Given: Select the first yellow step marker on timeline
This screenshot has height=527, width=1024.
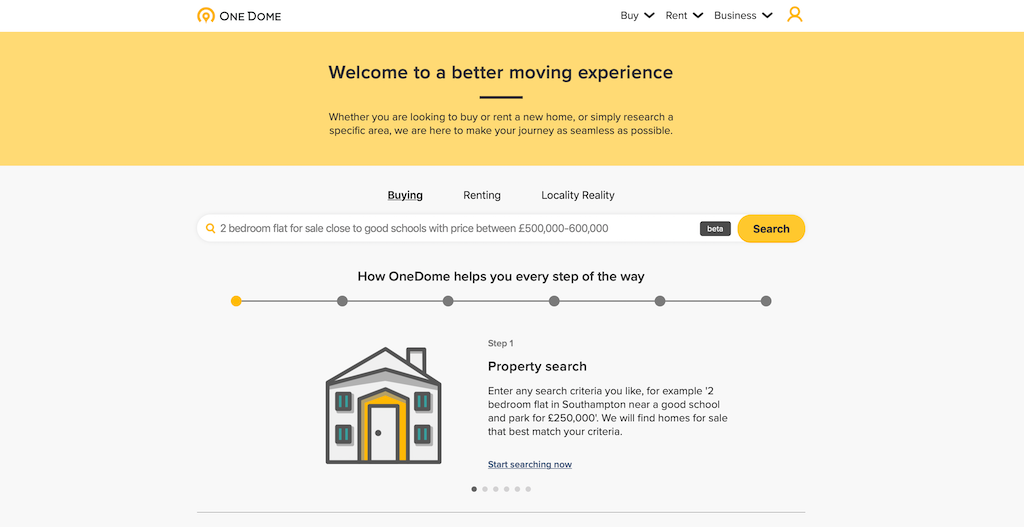Looking at the screenshot, I should (236, 301).
